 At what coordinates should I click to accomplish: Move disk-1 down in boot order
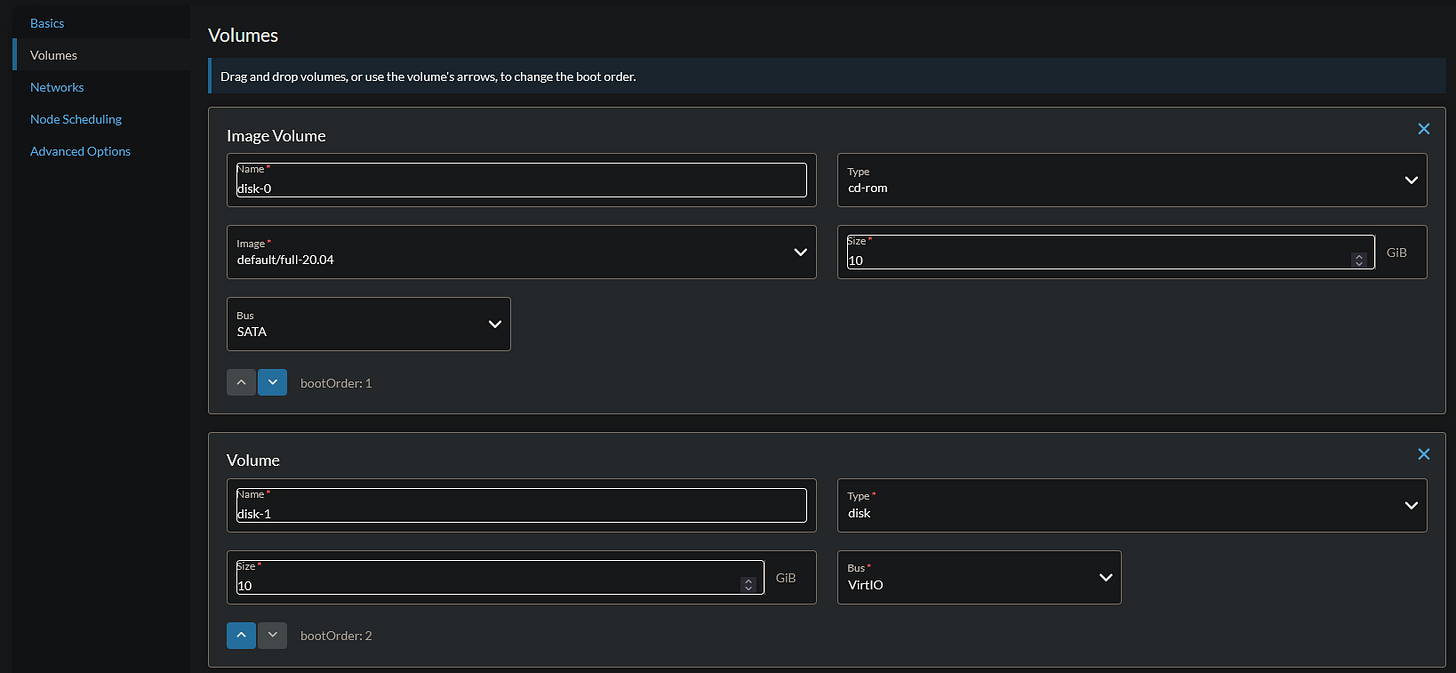(x=272, y=635)
